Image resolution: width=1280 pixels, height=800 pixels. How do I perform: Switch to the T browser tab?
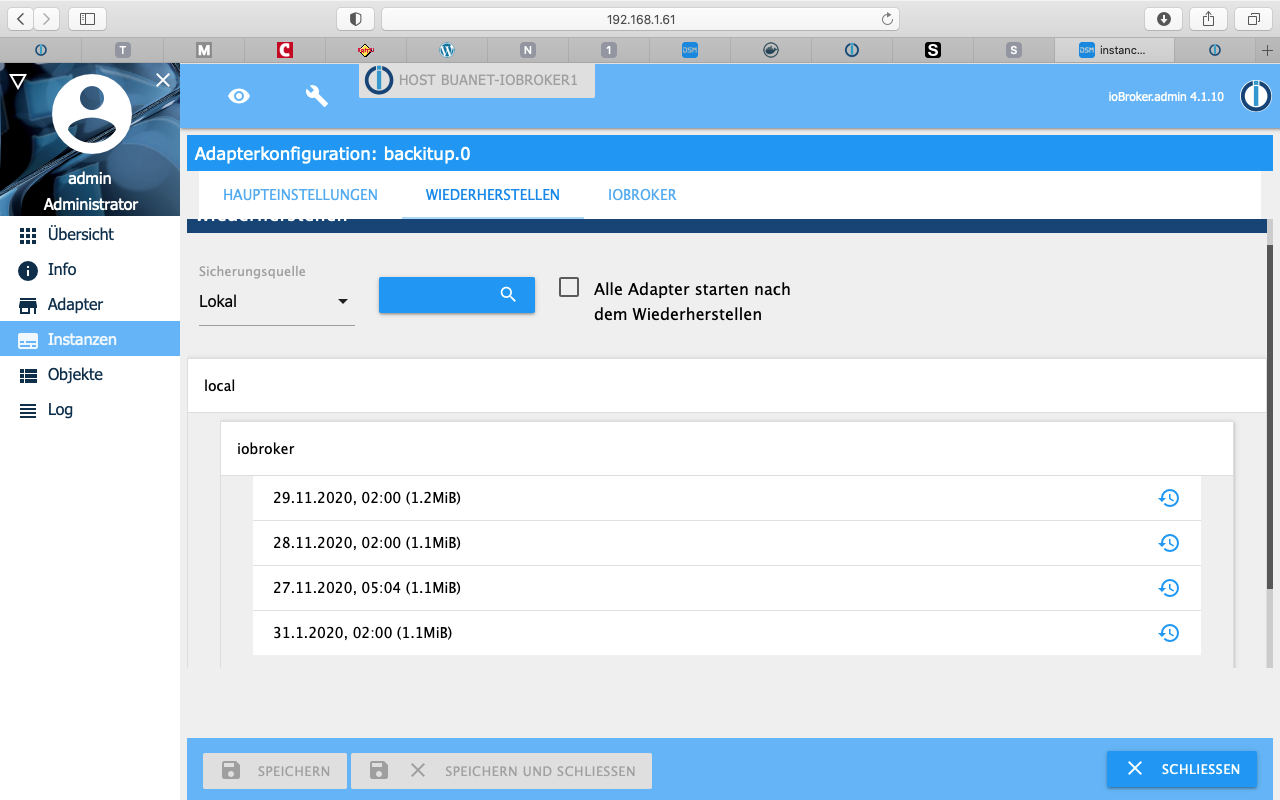click(123, 50)
